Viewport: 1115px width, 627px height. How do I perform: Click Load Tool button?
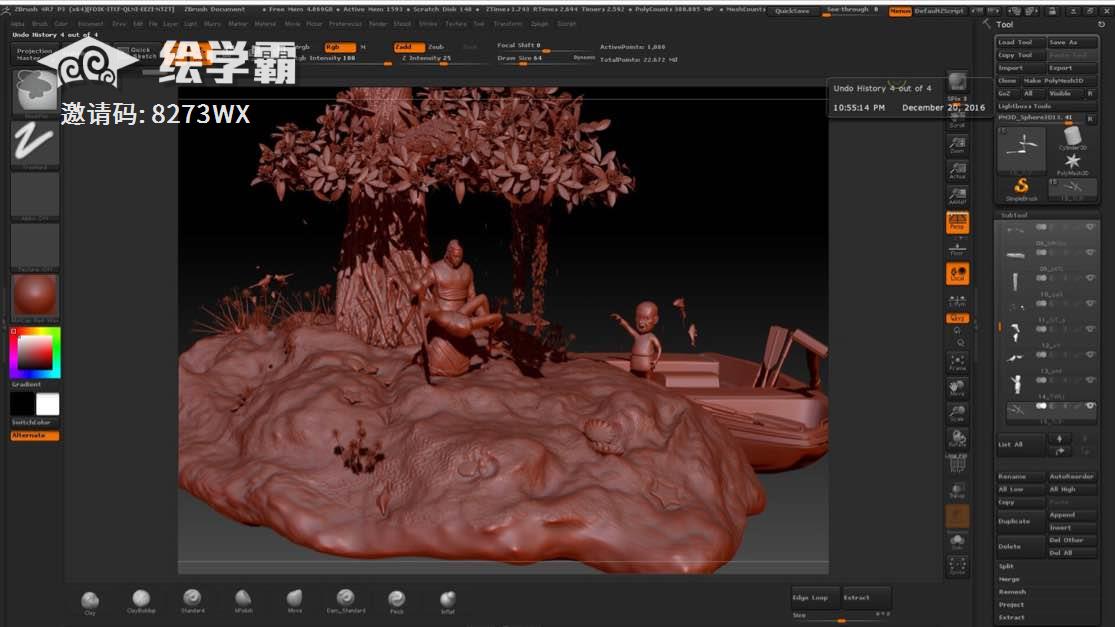pos(1020,43)
